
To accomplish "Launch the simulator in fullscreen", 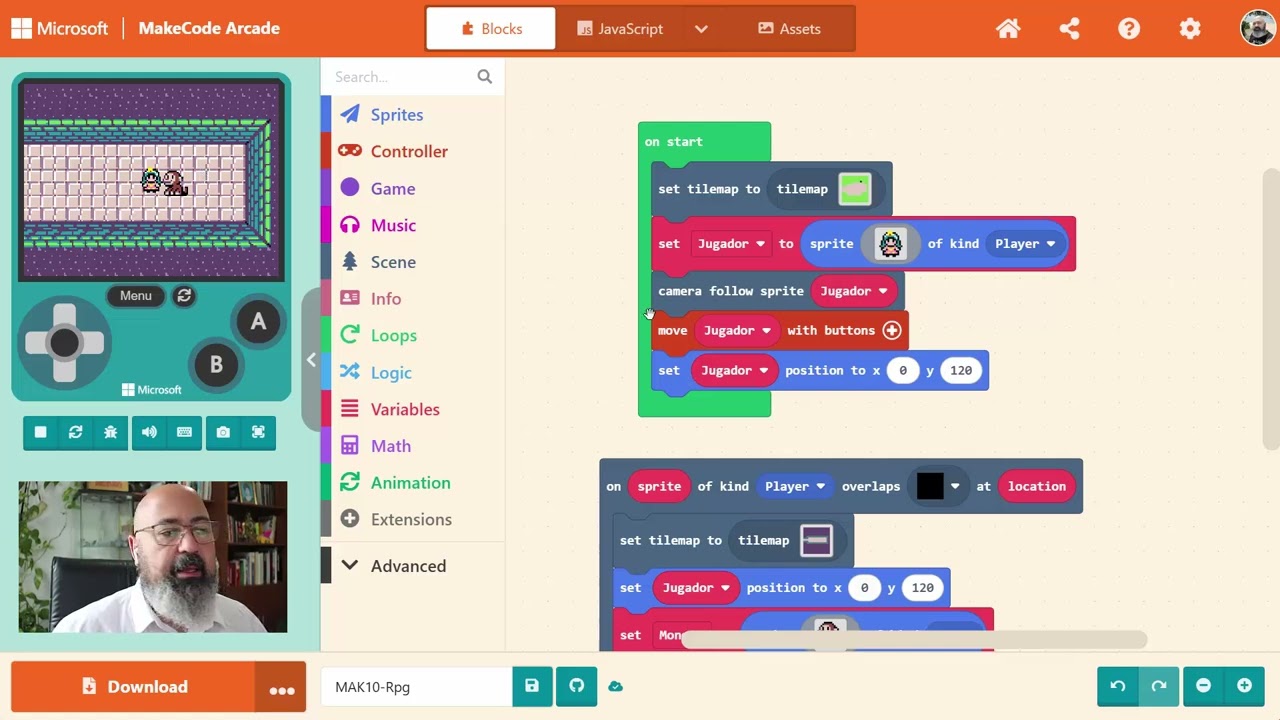I will click(x=258, y=432).
